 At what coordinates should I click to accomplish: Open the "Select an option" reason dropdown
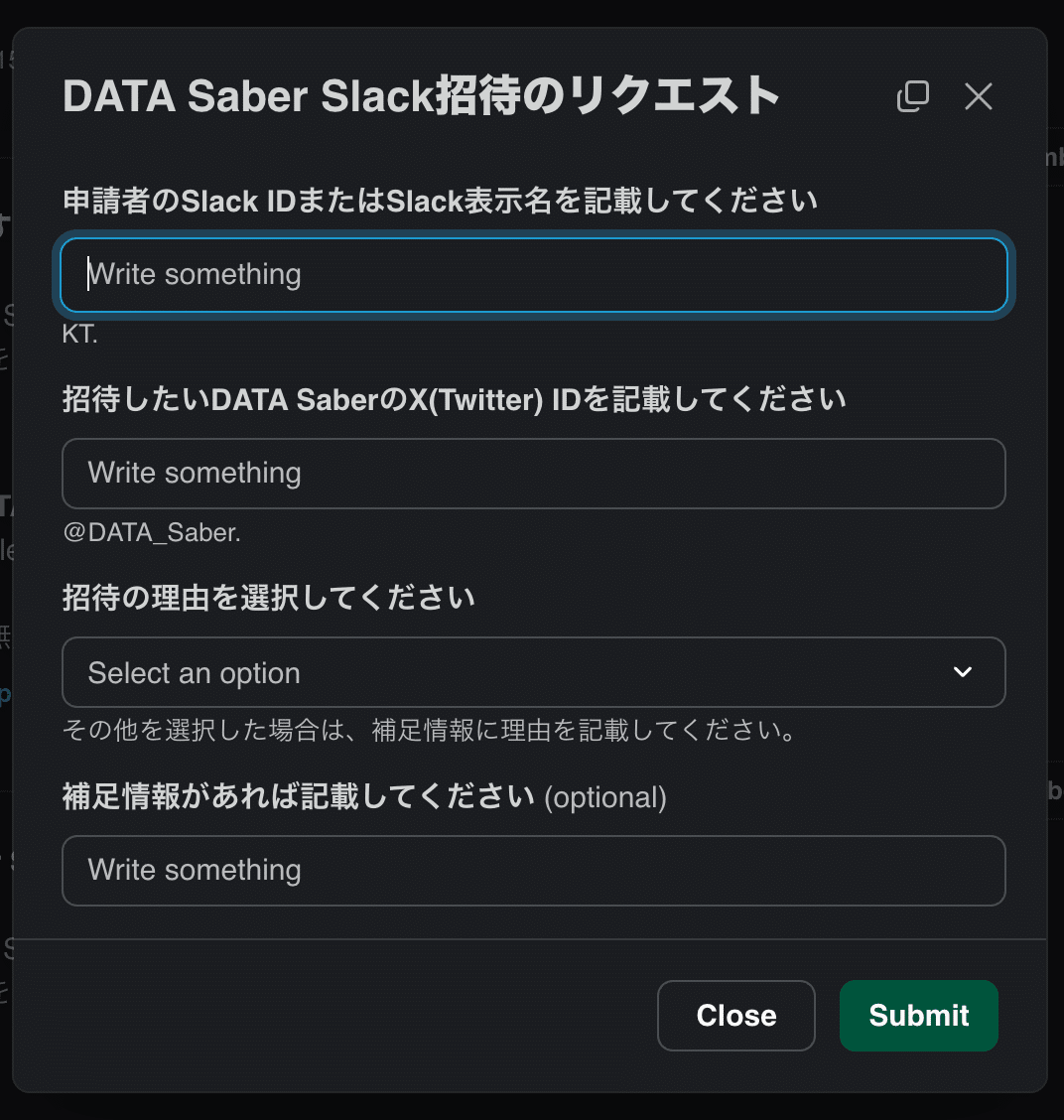(534, 672)
